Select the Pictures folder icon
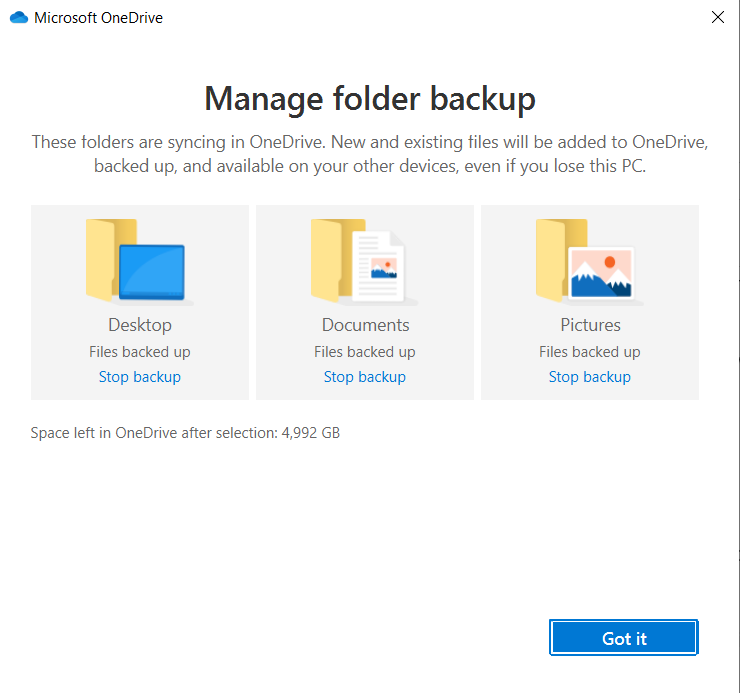 589,261
